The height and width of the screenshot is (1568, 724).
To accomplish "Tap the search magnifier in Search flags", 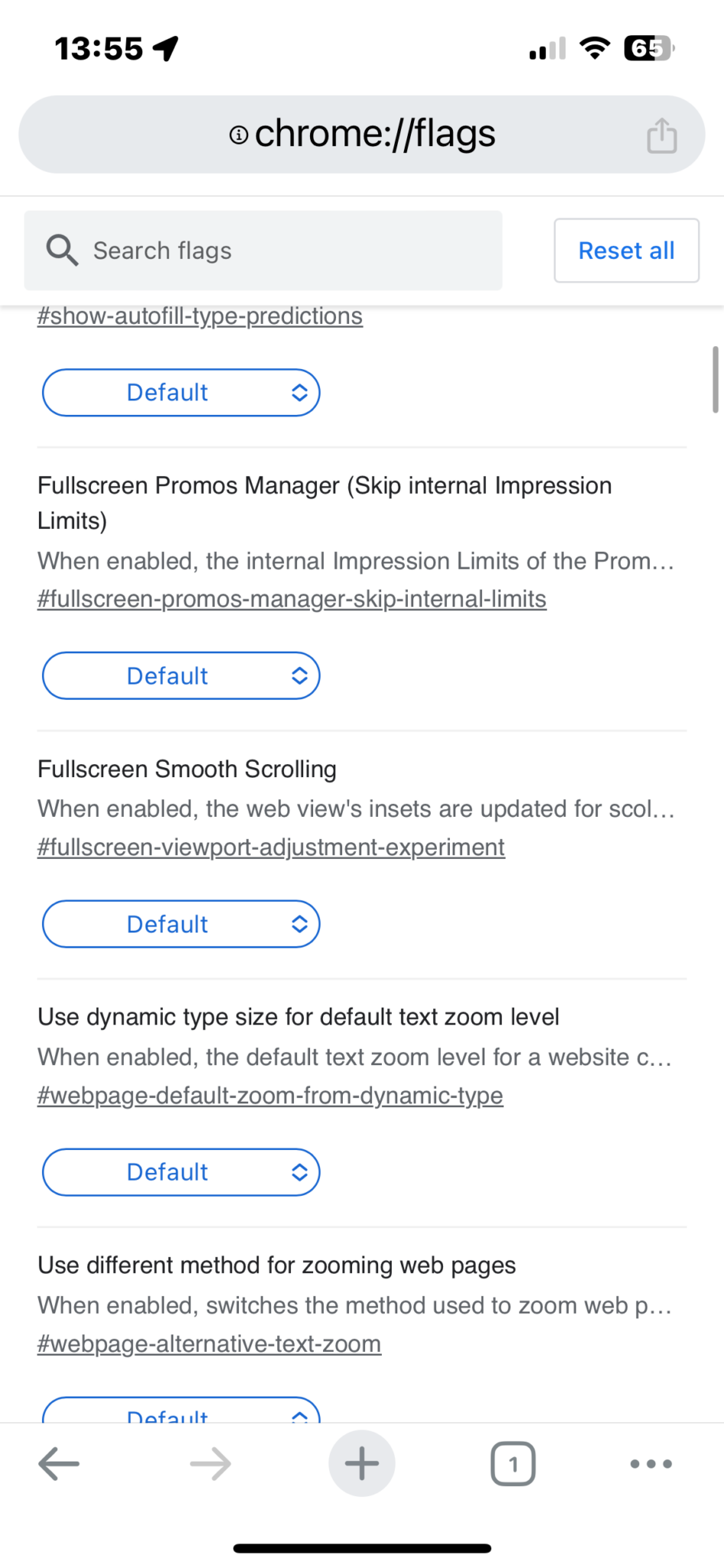I will coord(61,250).
